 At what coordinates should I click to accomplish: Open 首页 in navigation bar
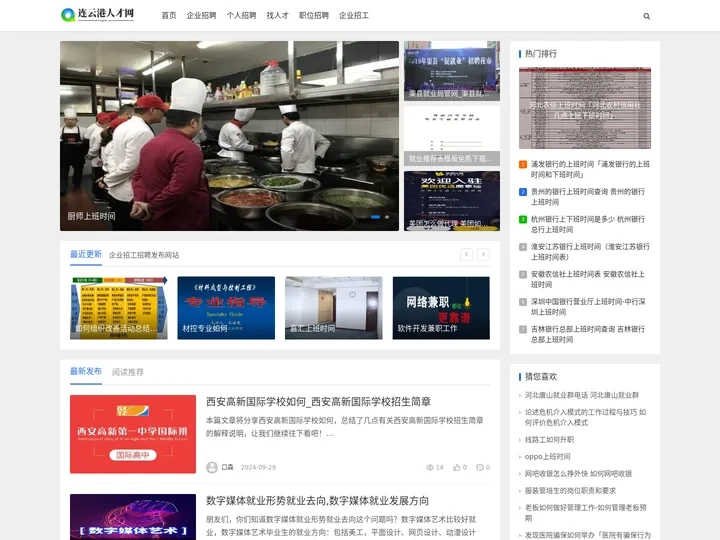[169, 16]
